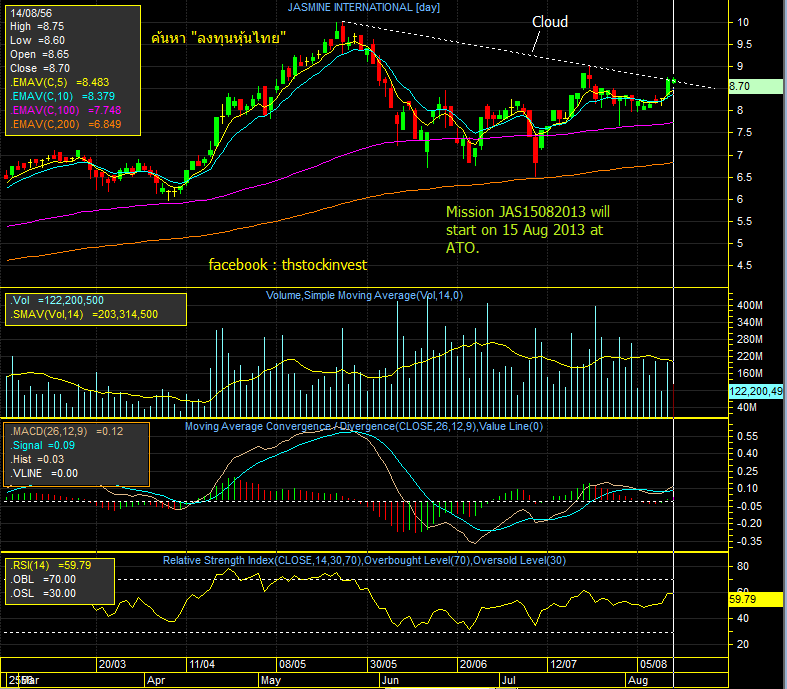Select the .SMAV(Vol,14) =203,314,500 legend entry
787x689 pixels.
[84, 315]
